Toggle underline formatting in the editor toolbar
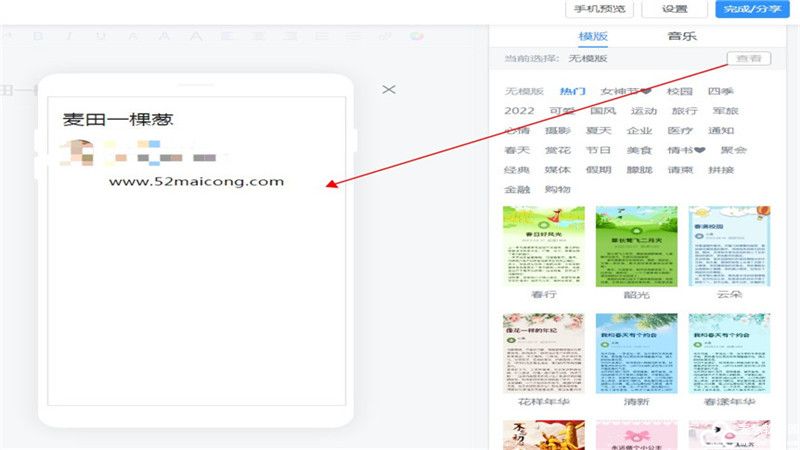The image size is (800, 450). coord(101,37)
